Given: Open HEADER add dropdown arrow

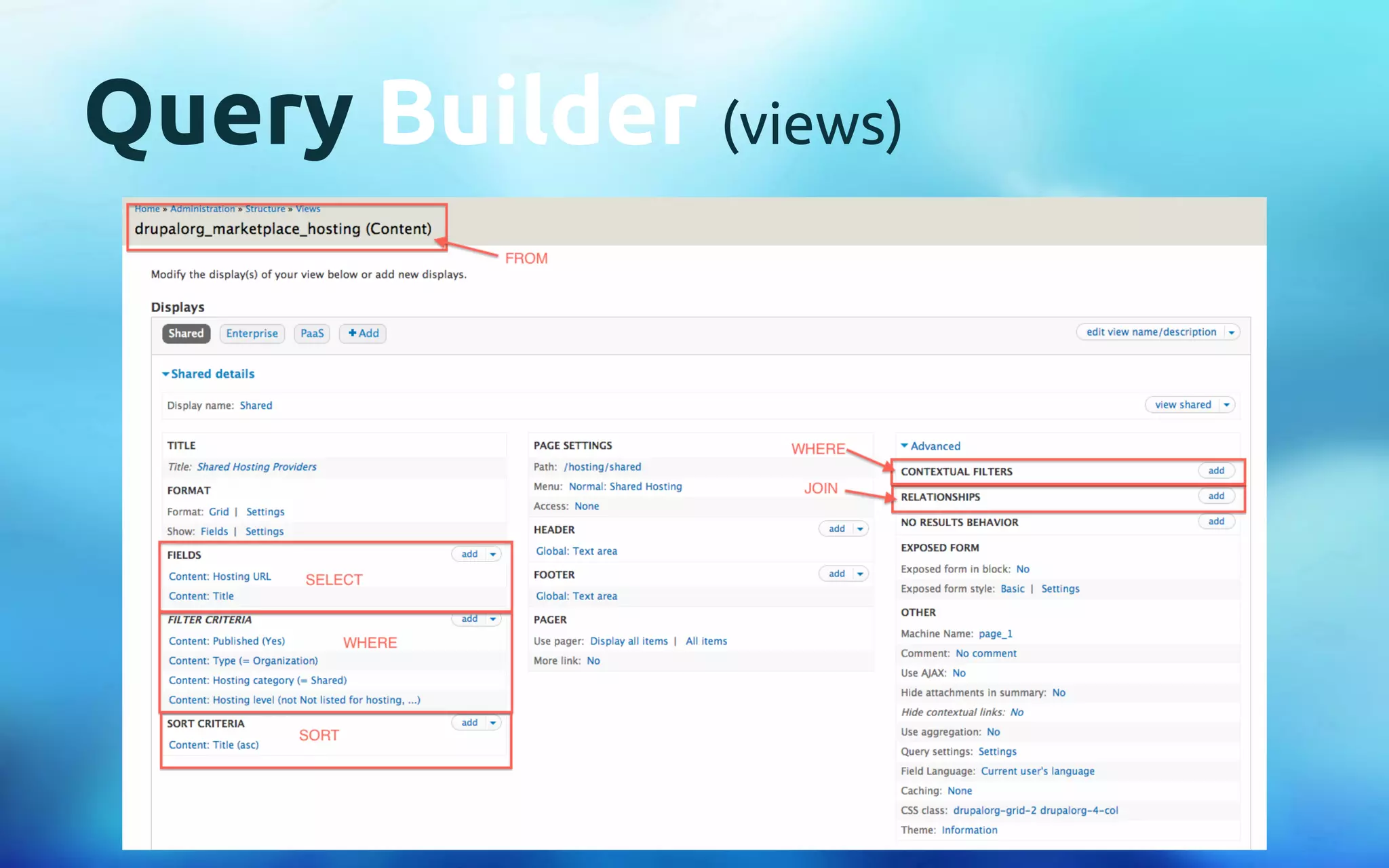Looking at the screenshot, I should coord(860,529).
